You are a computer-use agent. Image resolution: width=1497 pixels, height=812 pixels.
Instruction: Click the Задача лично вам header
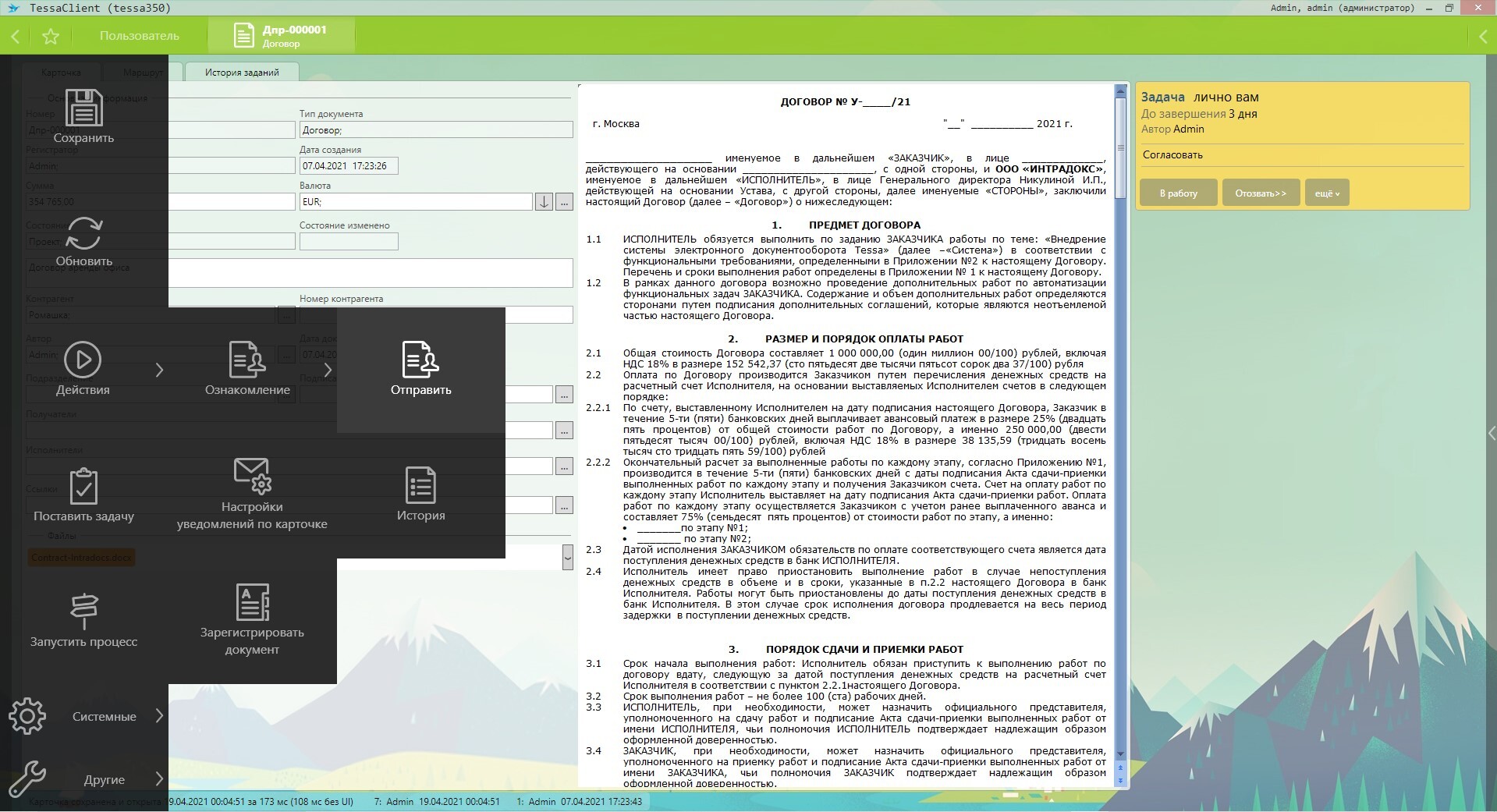click(1200, 97)
